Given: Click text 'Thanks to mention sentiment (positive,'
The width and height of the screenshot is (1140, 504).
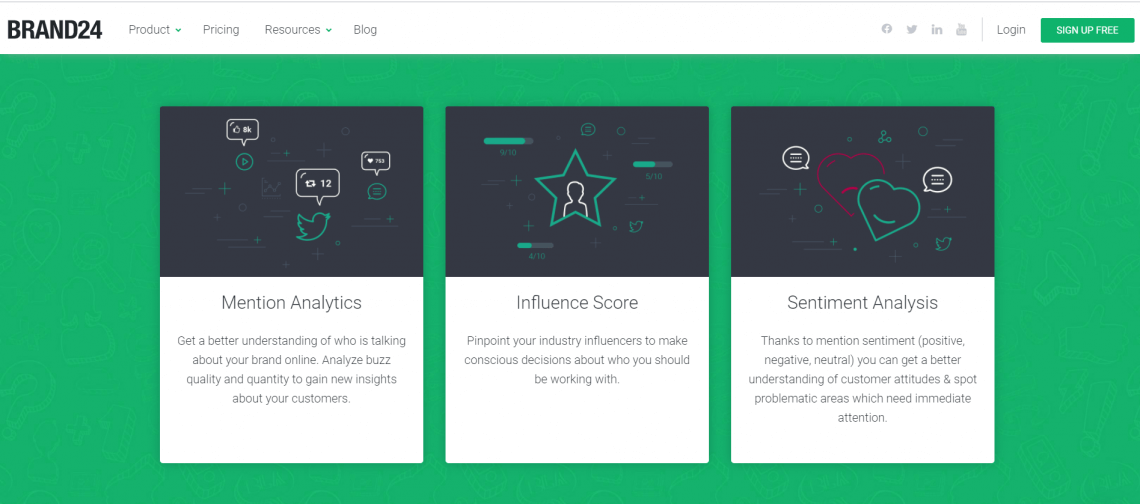Looking at the screenshot, I should click(862, 340).
